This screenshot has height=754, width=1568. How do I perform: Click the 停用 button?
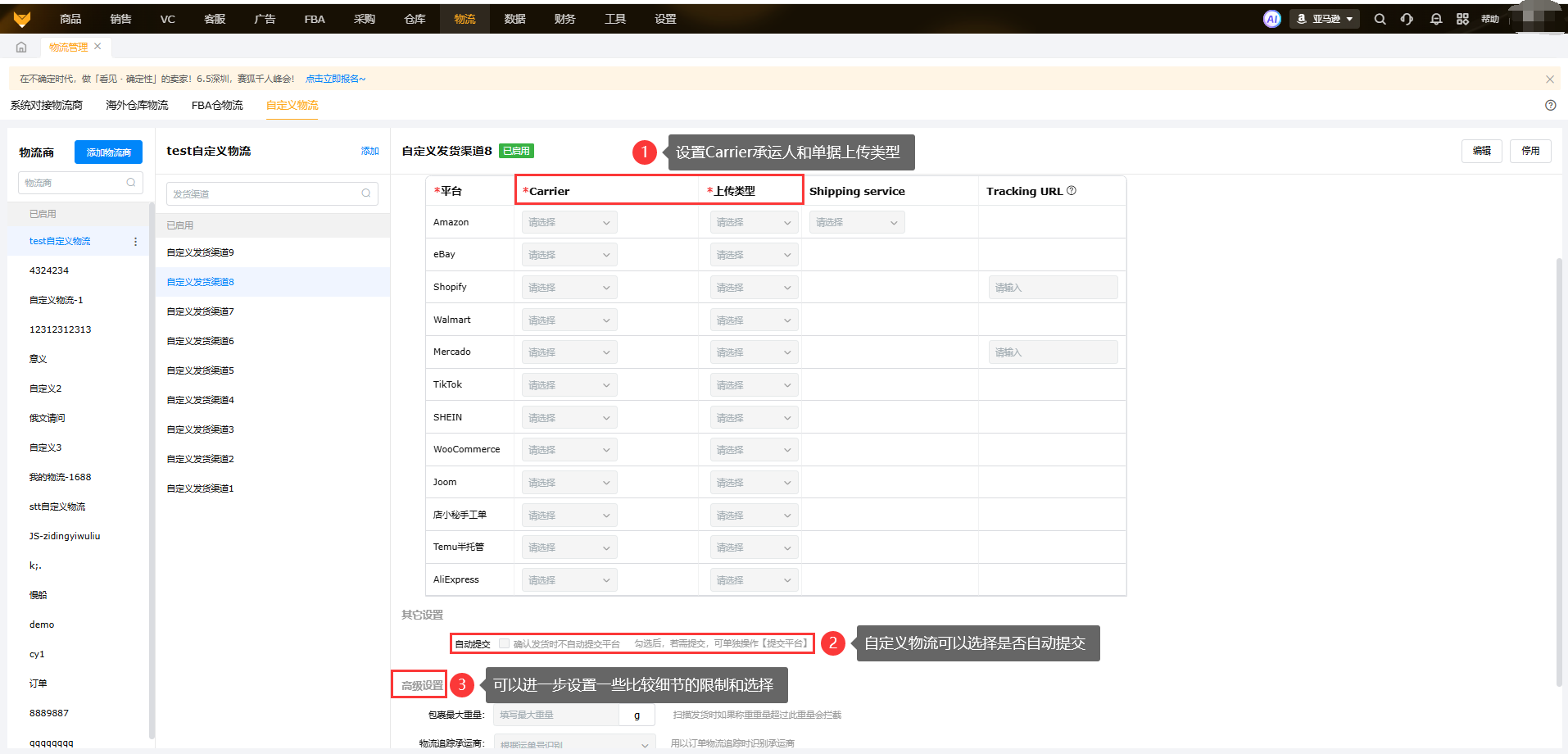pyautogui.click(x=1530, y=151)
